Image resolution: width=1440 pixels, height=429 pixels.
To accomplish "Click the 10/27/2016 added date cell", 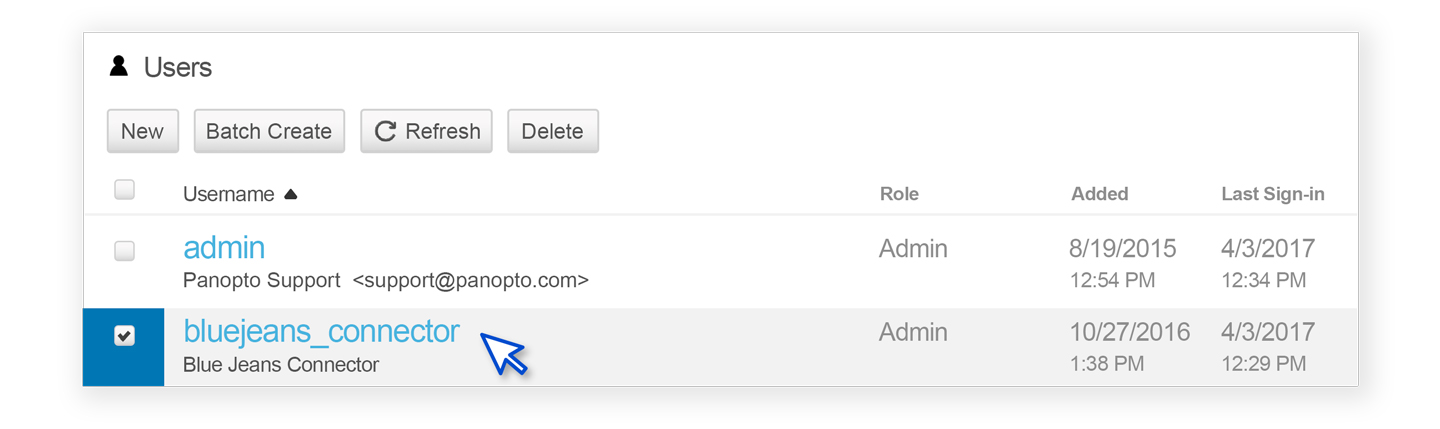I will (x=1130, y=332).
